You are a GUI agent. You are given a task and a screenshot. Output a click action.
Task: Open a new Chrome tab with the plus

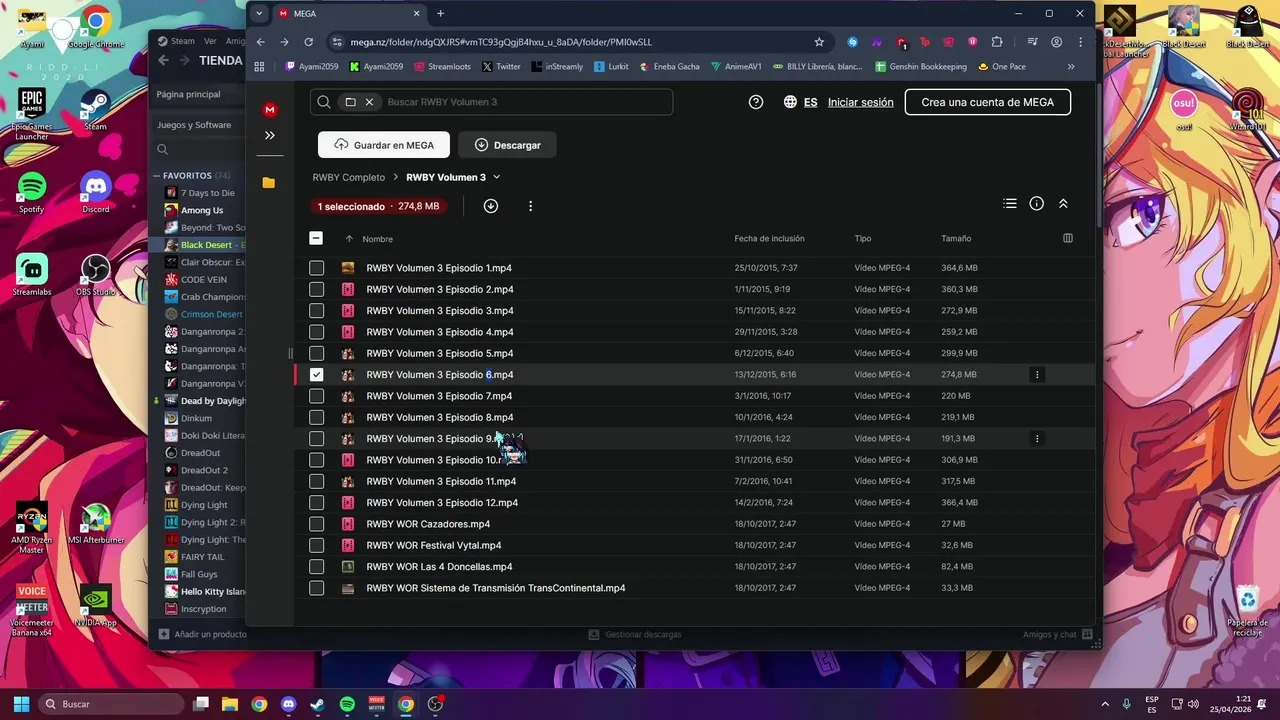(440, 13)
